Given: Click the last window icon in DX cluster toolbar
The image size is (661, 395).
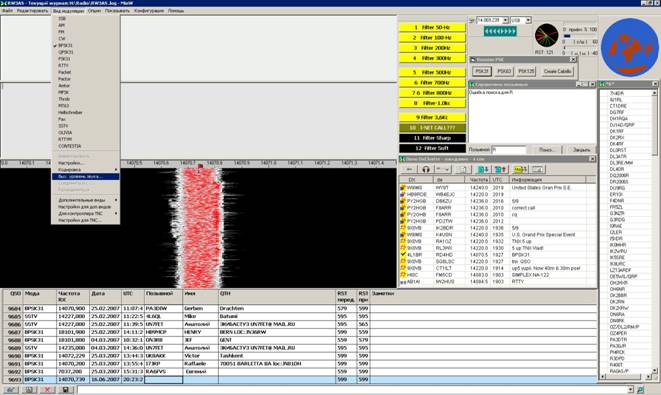Looking at the screenshot, I should point(537,169).
